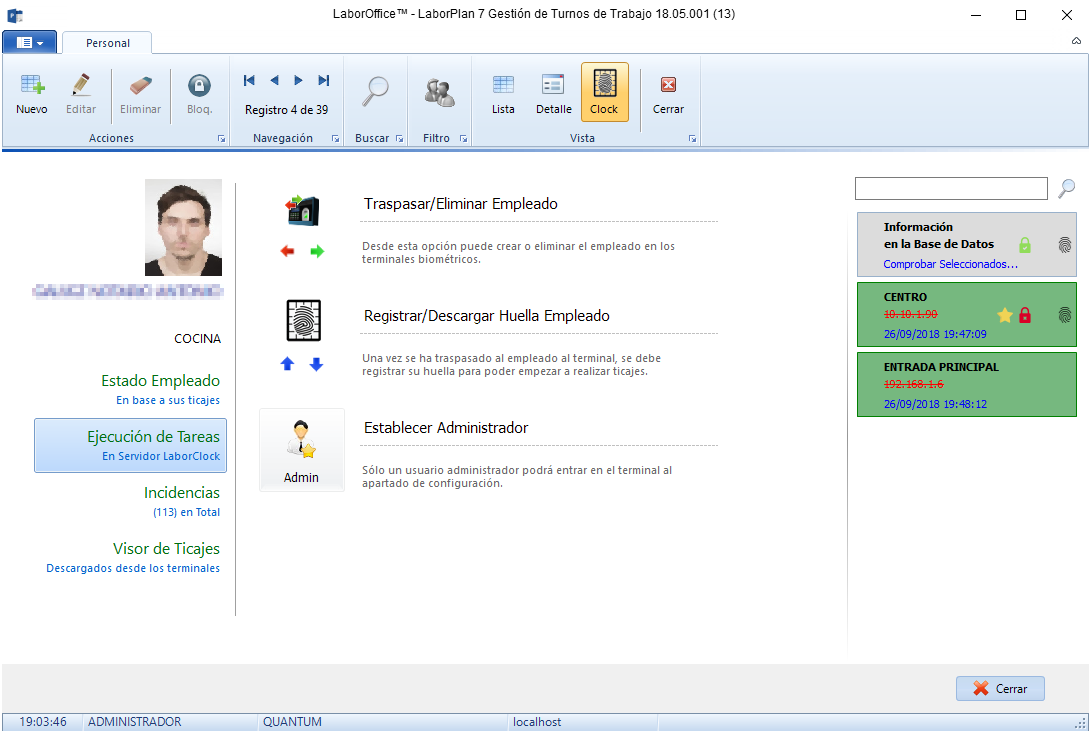This screenshot has height=733, width=1091.
Task: Collapse the ribbon with the chevron
Action: pos(1076,41)
